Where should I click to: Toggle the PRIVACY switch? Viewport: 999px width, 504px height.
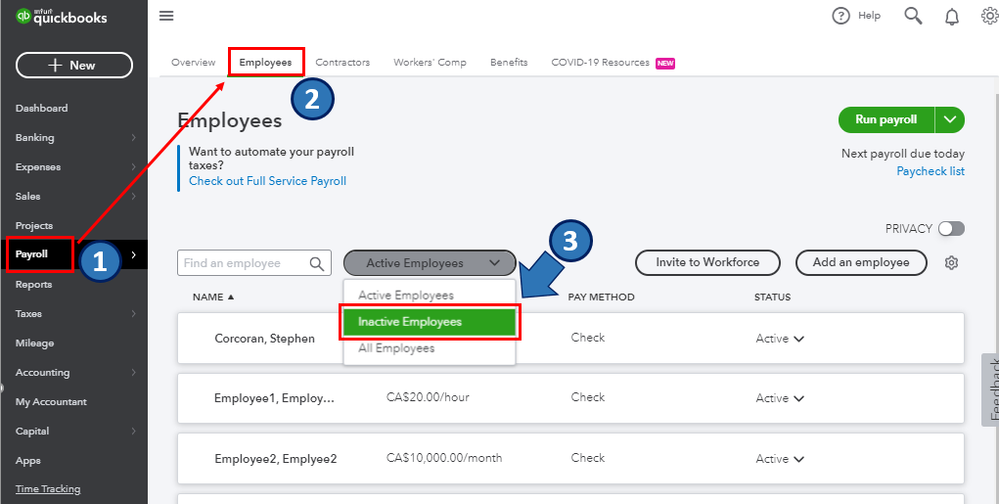pos(951,229)
